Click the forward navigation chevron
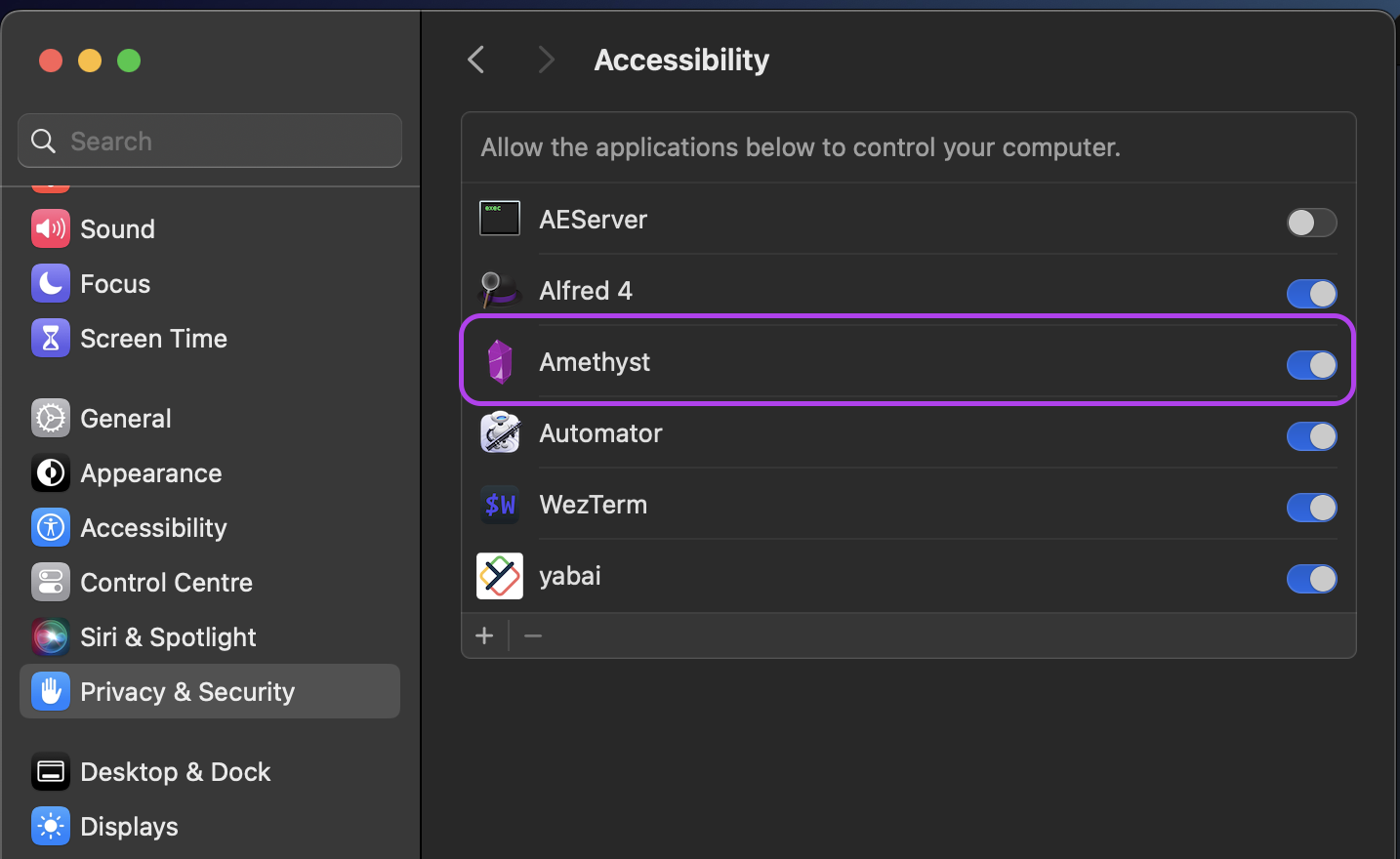Viewport: 1400px width, 859px height. click(x=546, y=60)
